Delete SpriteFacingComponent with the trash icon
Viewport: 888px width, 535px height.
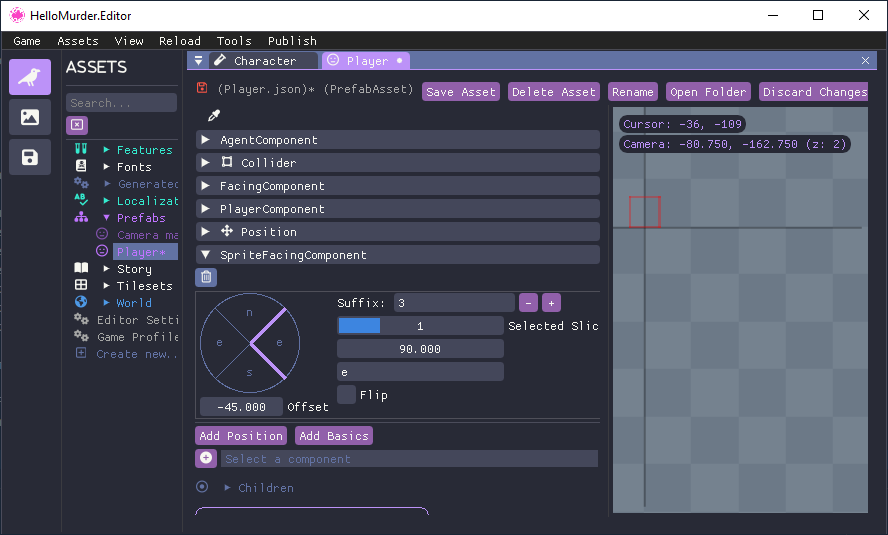coord(206,277)
